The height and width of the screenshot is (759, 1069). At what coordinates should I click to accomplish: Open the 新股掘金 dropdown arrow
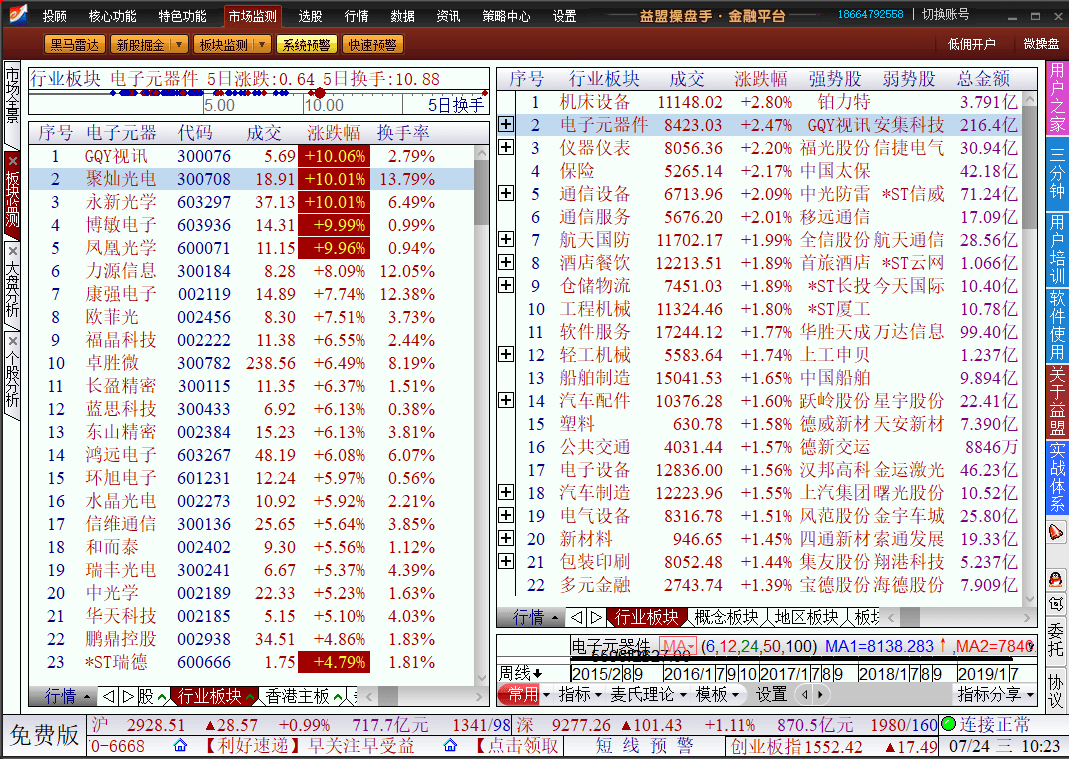pos(179,44)
